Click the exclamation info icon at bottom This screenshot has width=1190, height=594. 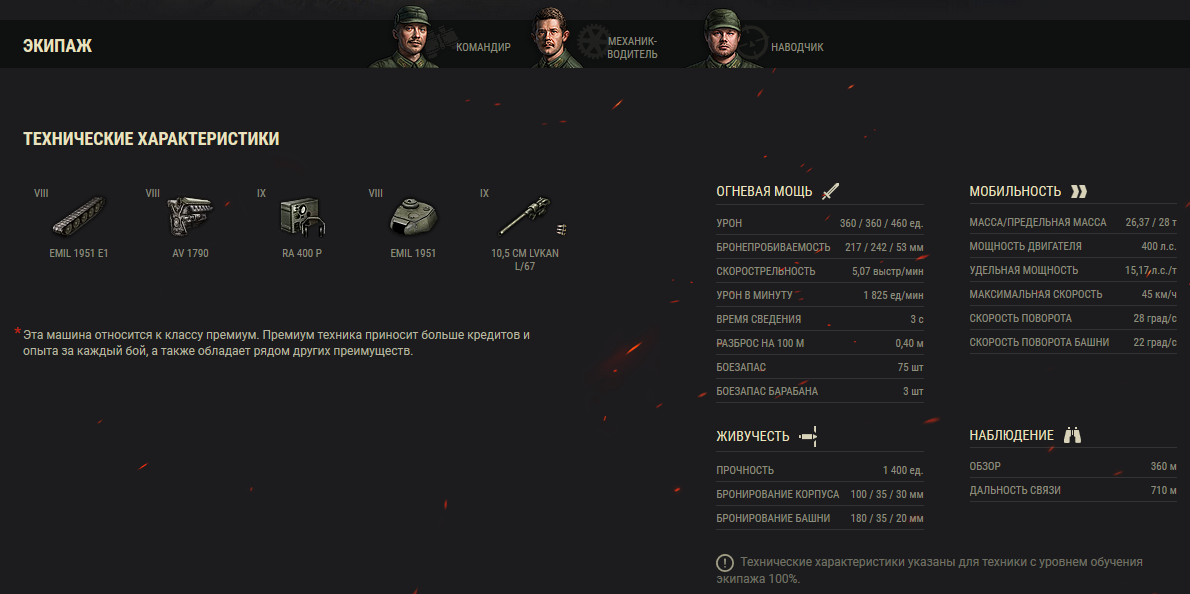[x=725, y=563]
